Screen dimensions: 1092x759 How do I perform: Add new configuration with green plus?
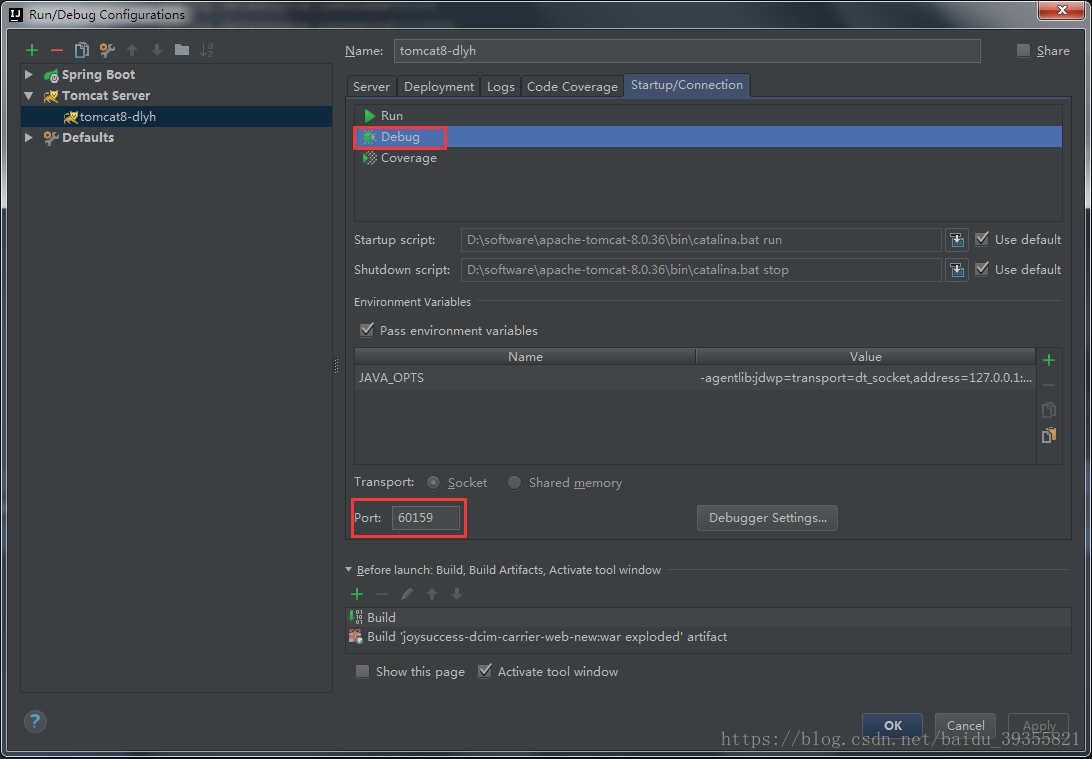pos(31,50)
